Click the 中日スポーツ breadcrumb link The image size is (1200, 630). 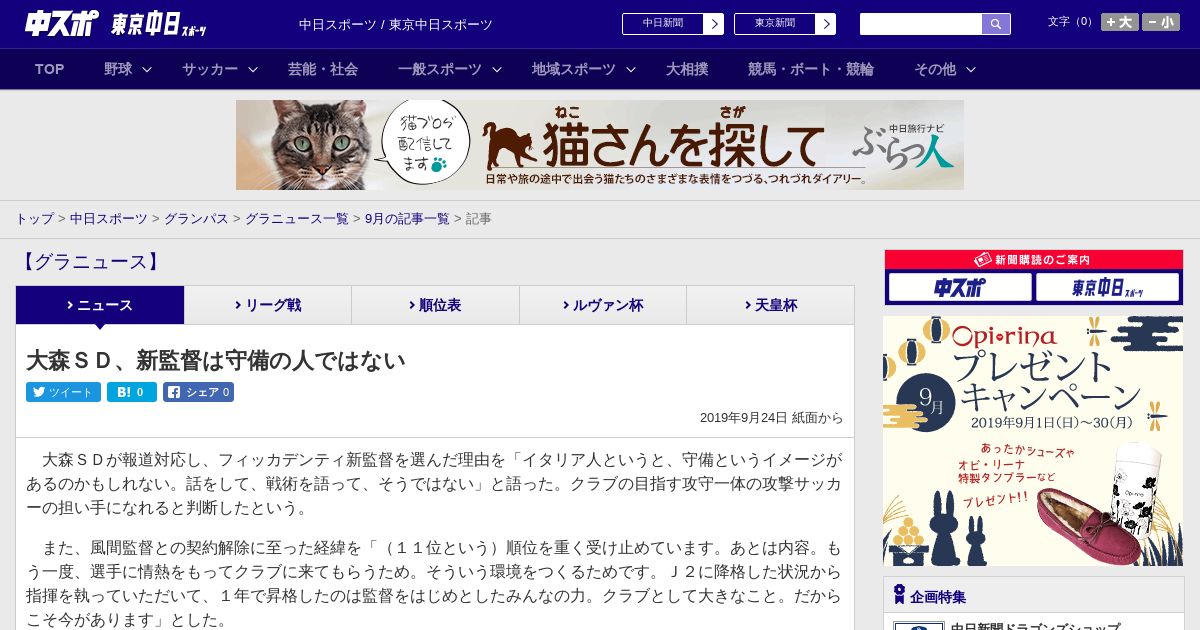click(109, 218)
